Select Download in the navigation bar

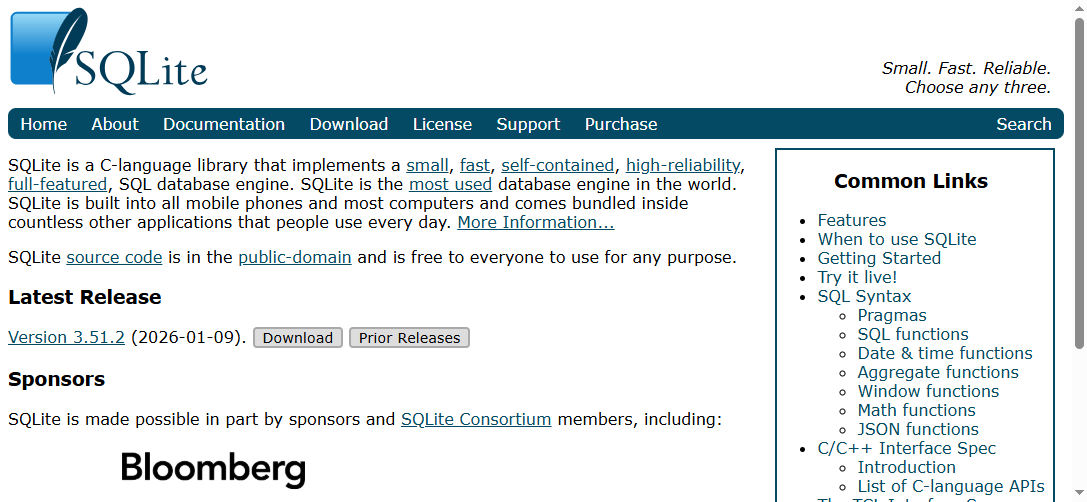click(349, 124)
